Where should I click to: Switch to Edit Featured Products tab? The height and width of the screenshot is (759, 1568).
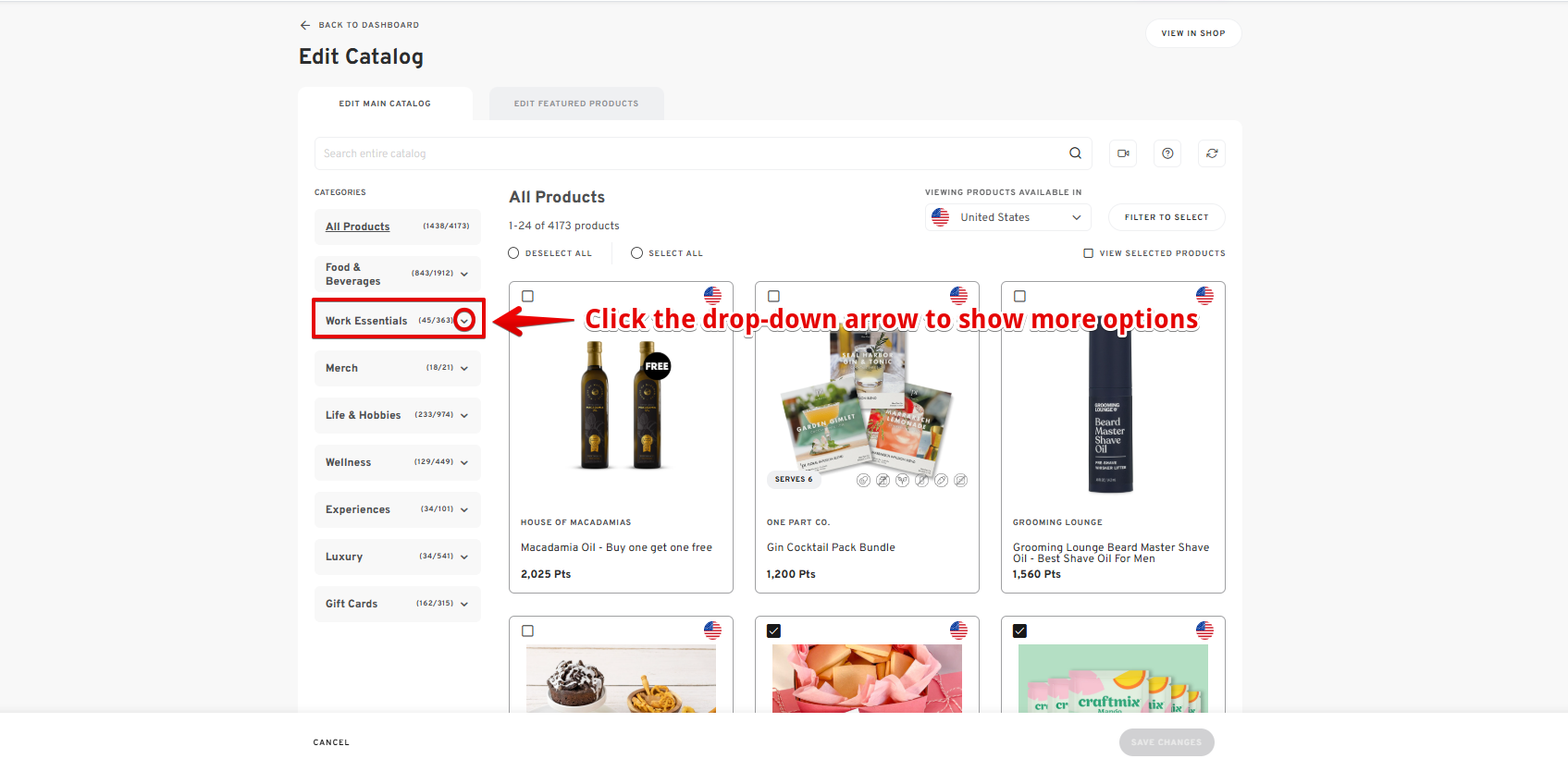coord(576,104)
